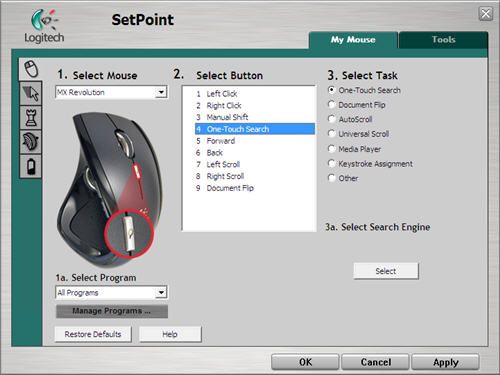The width and height of the screenshot is (500, 375).
Task: Switch to the My Mouse tab
Action: [x=353, y=40]
